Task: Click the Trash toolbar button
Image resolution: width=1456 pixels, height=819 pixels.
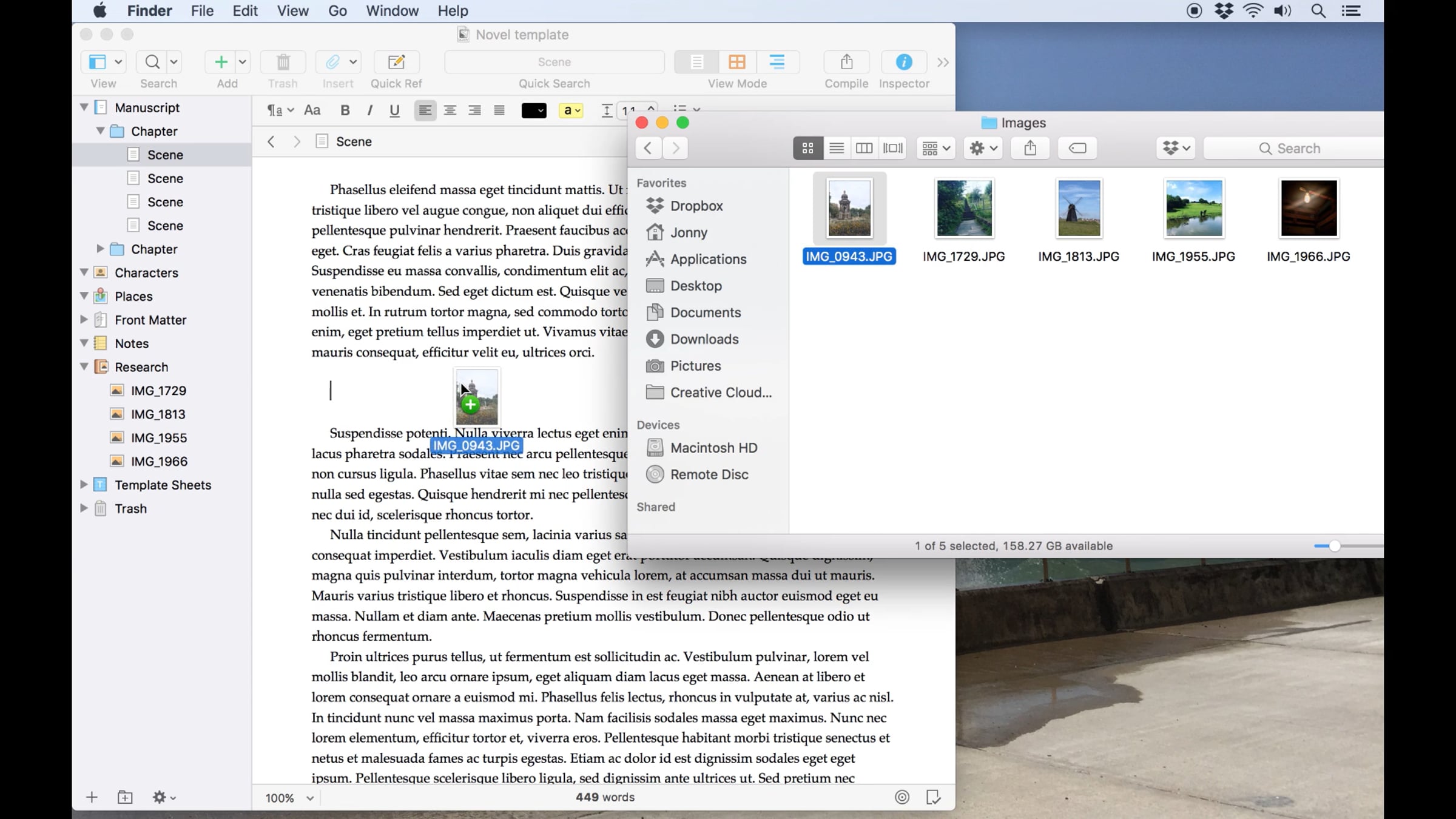Action: pos(283,62)
